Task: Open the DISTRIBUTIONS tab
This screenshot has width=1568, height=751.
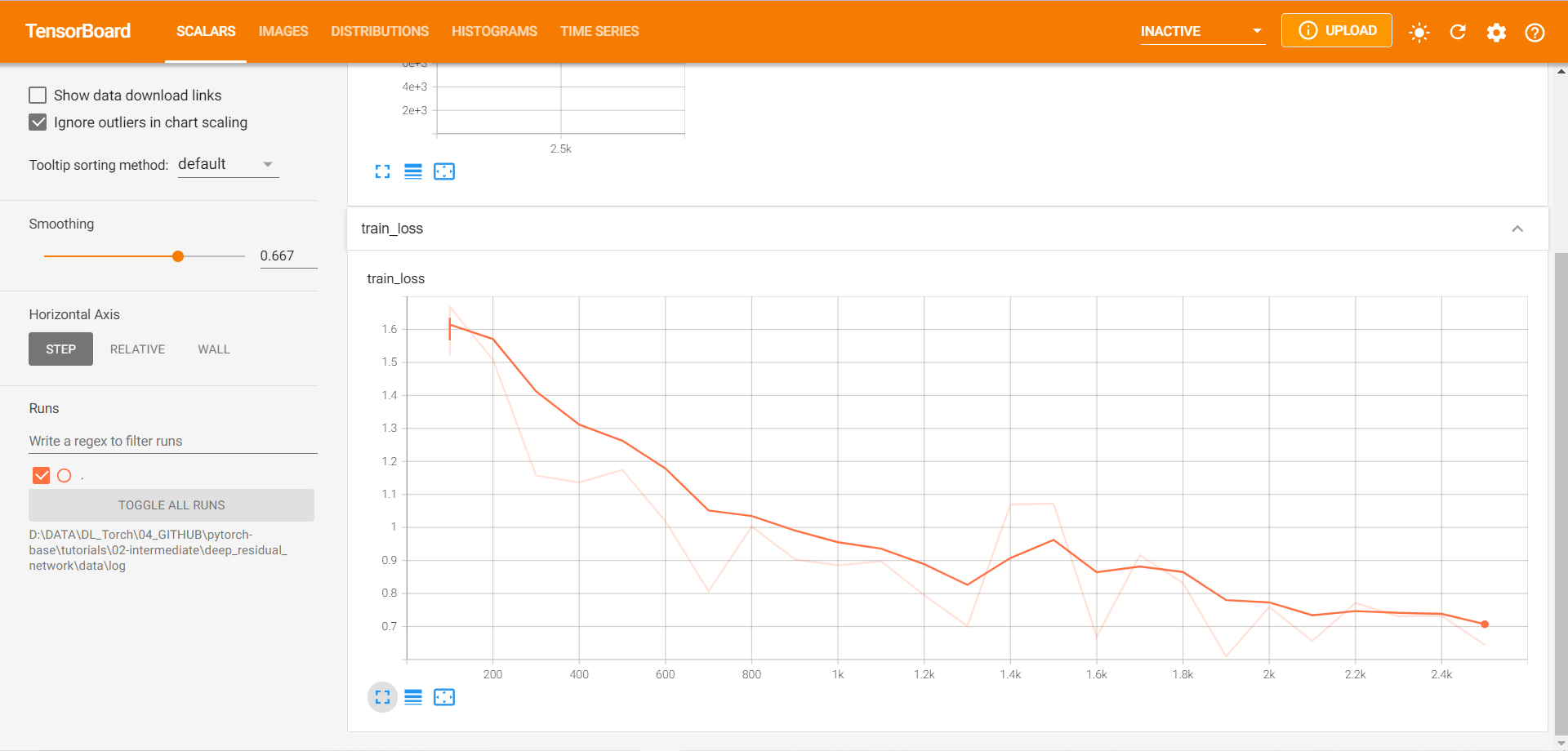Action: click(380, 31)
